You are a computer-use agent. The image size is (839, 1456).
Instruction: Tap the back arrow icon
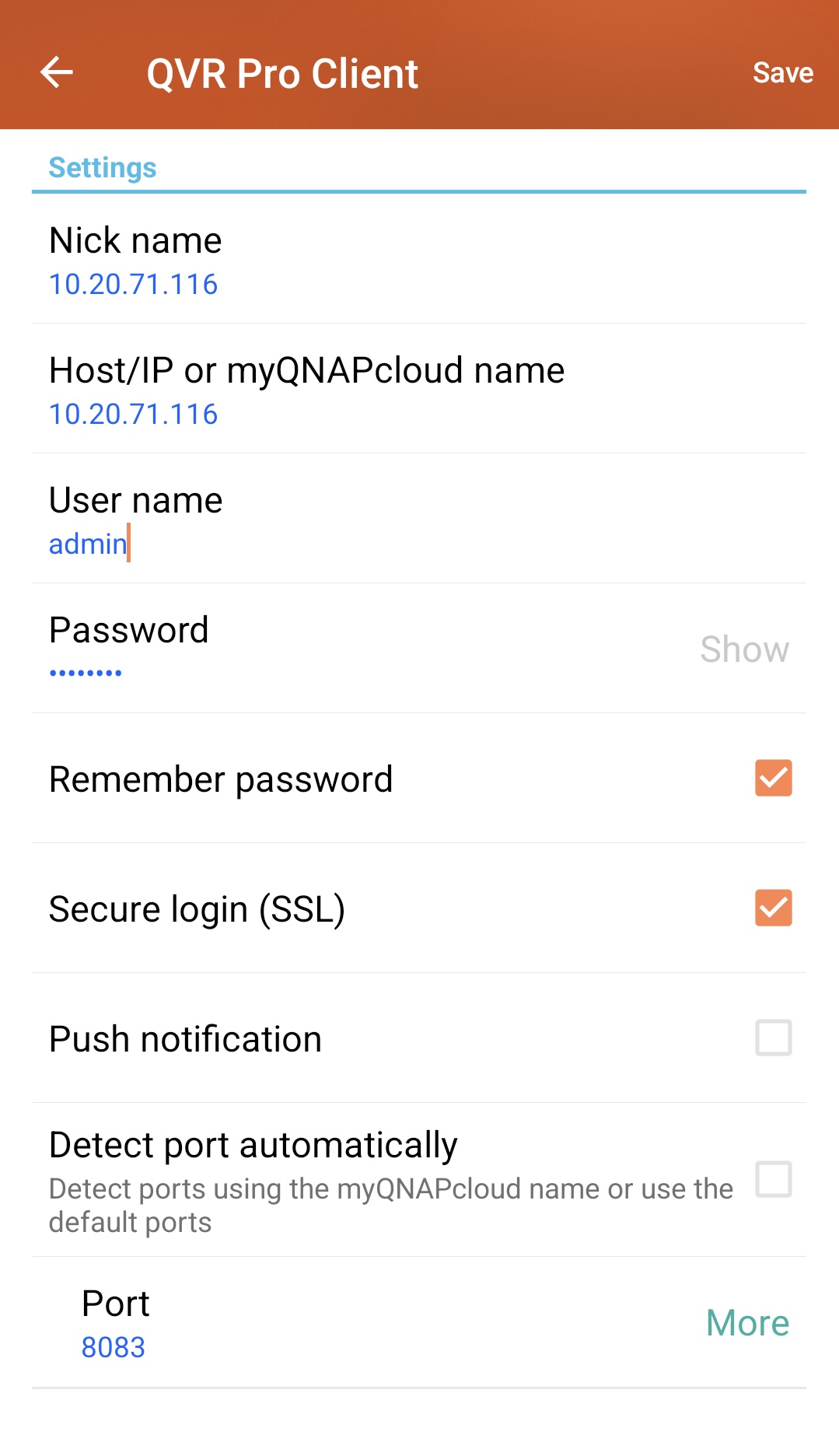tap(57, 73)
